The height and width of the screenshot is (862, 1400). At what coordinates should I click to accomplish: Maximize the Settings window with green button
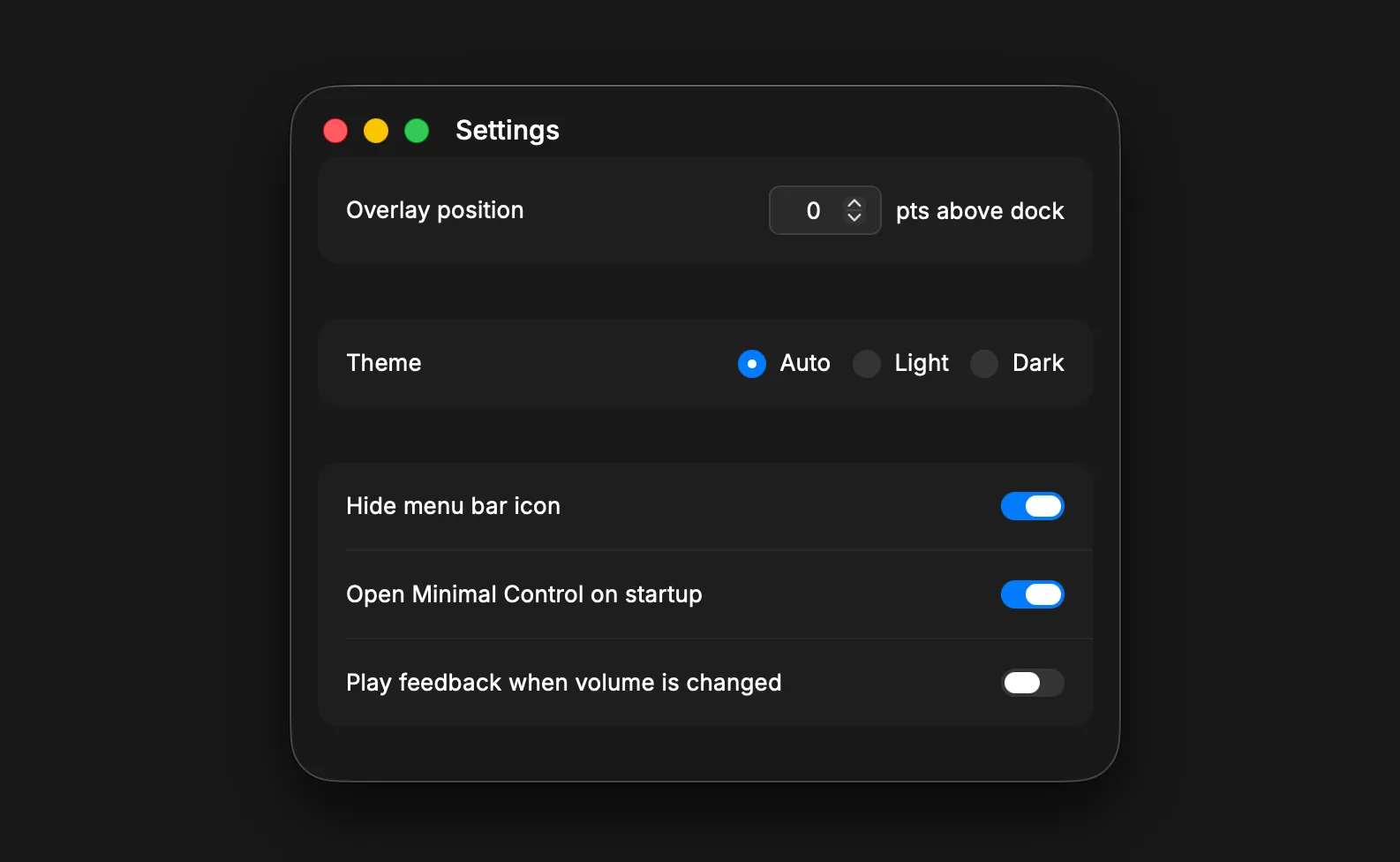[x=417, y=131]
